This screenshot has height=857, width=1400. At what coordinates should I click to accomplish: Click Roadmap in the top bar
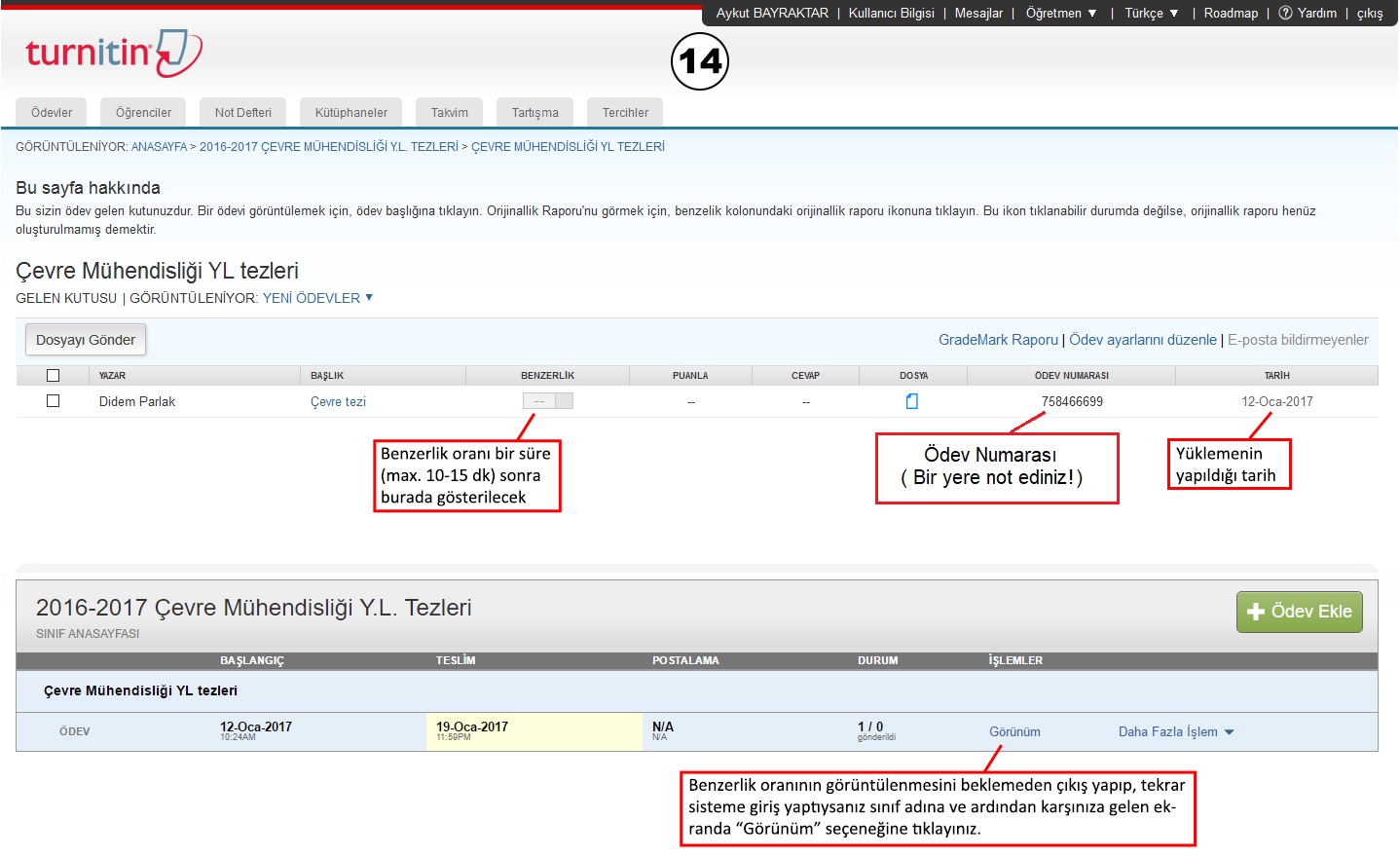click(x=1231, y=13)
